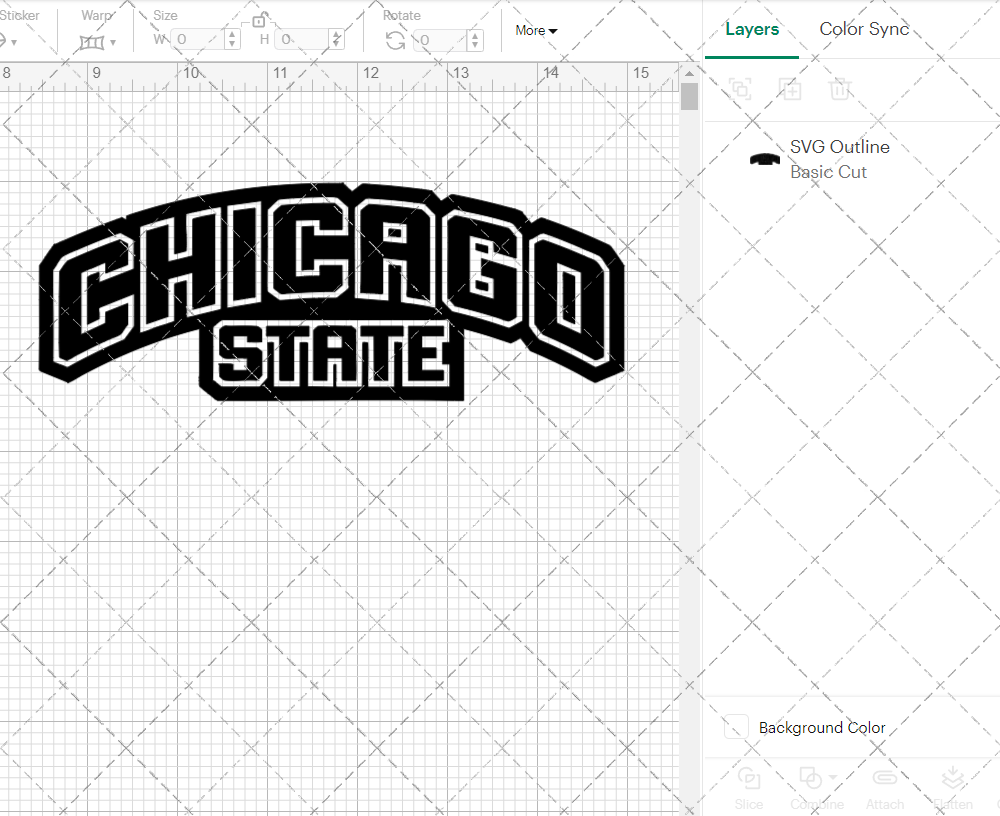Screen dimensions: 1000x816
Task: Click the Attach icon
Action: pos(885,779)
